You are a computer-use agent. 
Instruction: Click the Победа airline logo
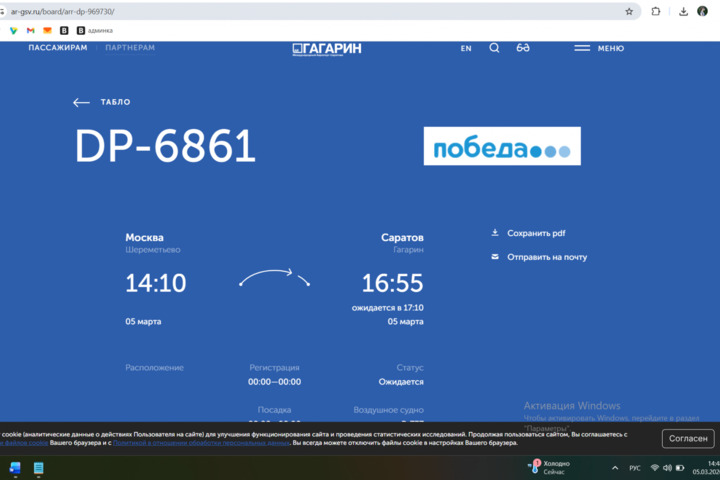(x=501, y=146)
